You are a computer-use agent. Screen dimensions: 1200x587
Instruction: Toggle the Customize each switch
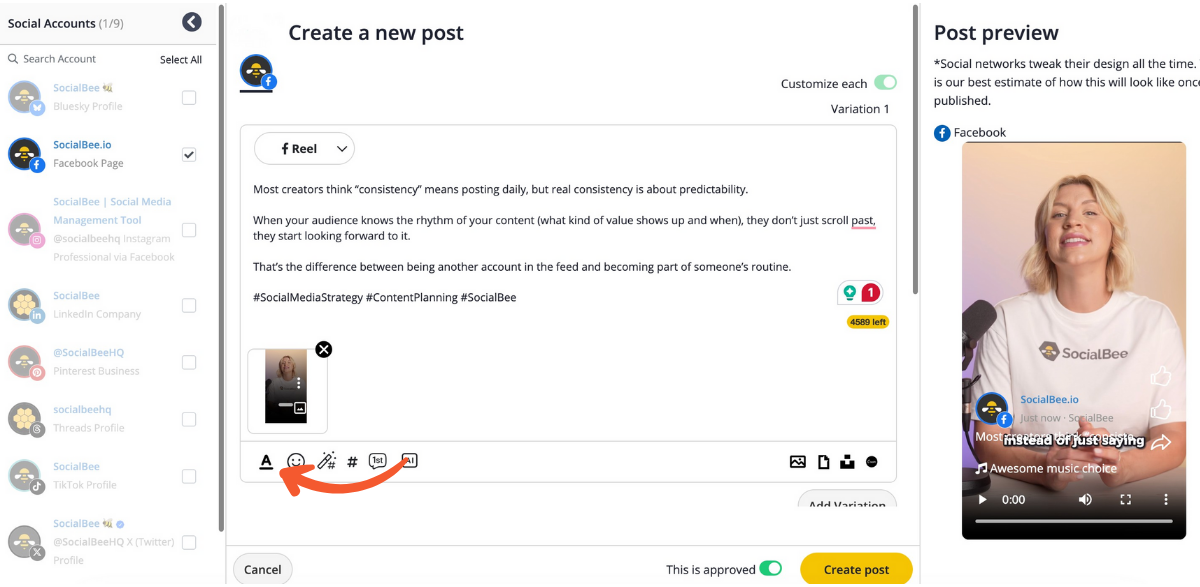(884, 83)
